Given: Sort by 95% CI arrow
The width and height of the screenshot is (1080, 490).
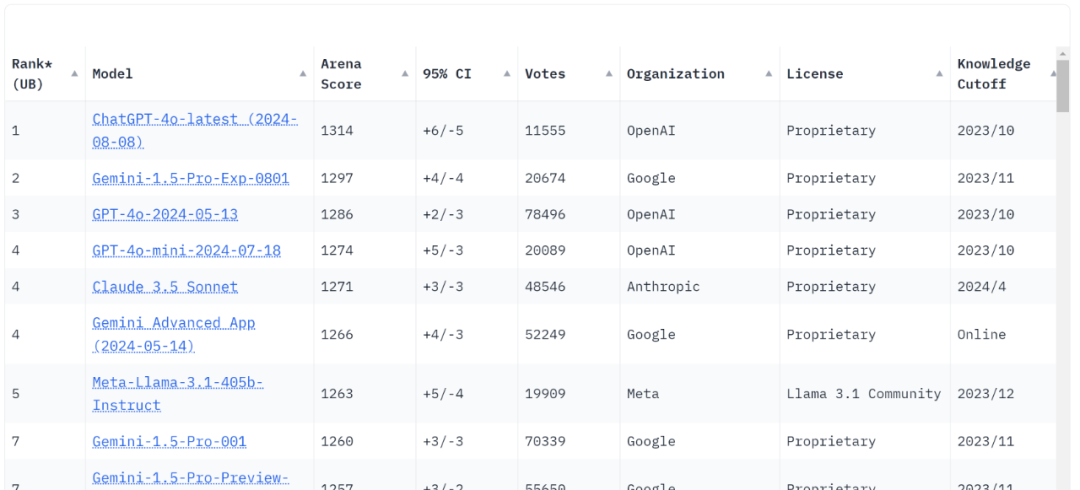Looking at the screenshot, I should (507, 74).
